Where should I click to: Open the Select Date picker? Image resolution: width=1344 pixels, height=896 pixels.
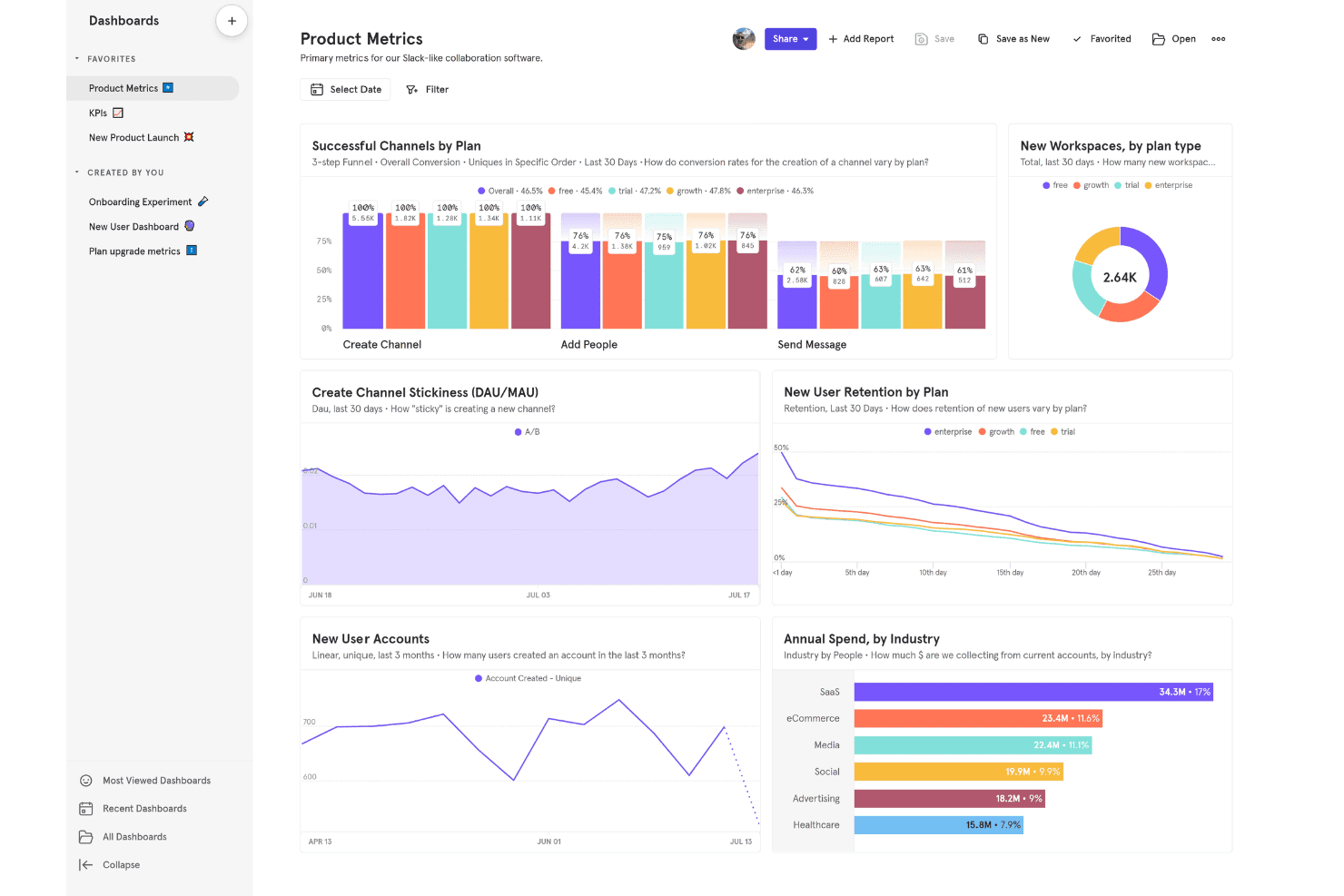pos(346,89)
